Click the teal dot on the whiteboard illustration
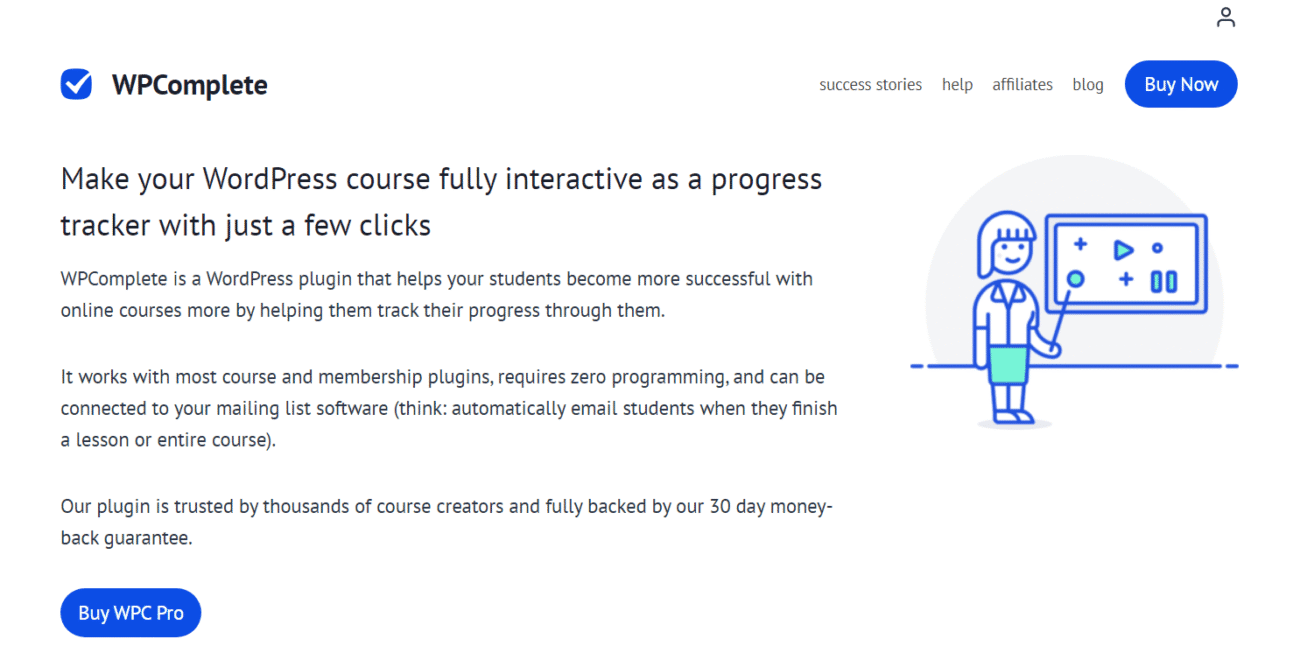1300x653 pixels. click(x=1075, y=279)
